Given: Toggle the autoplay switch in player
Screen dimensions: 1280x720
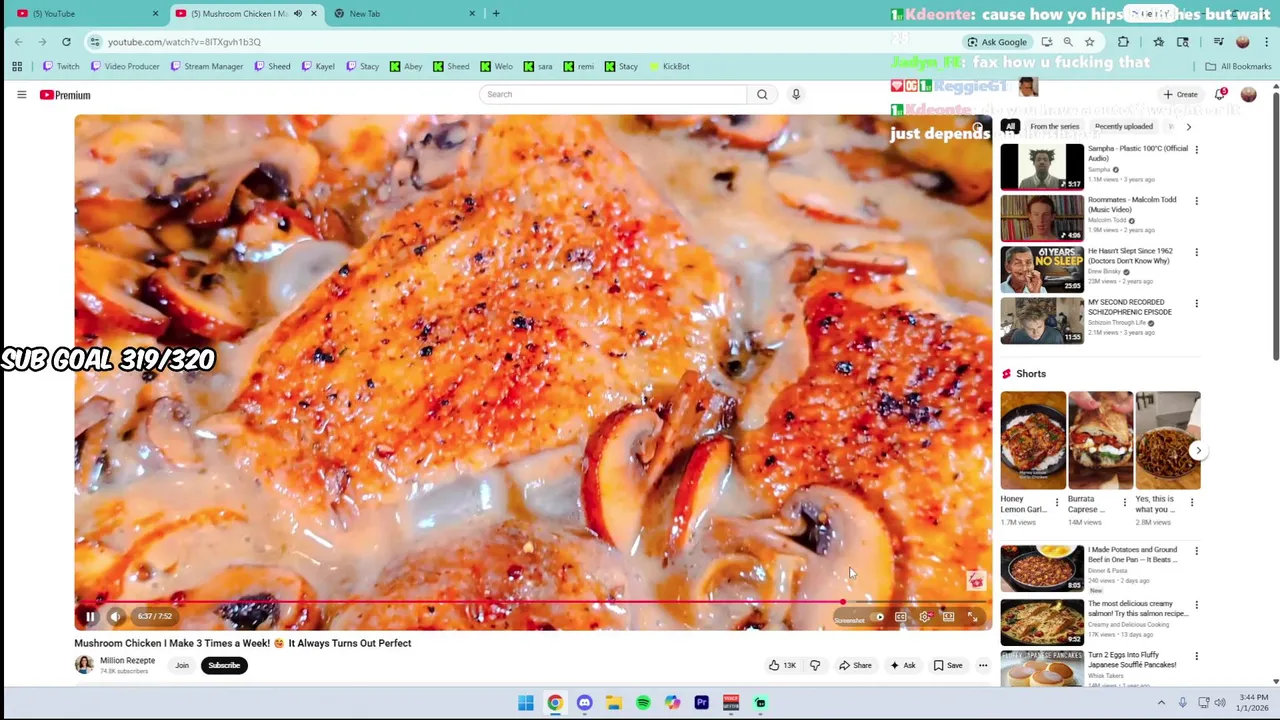Looking at the screenshot, I should 877,617.
